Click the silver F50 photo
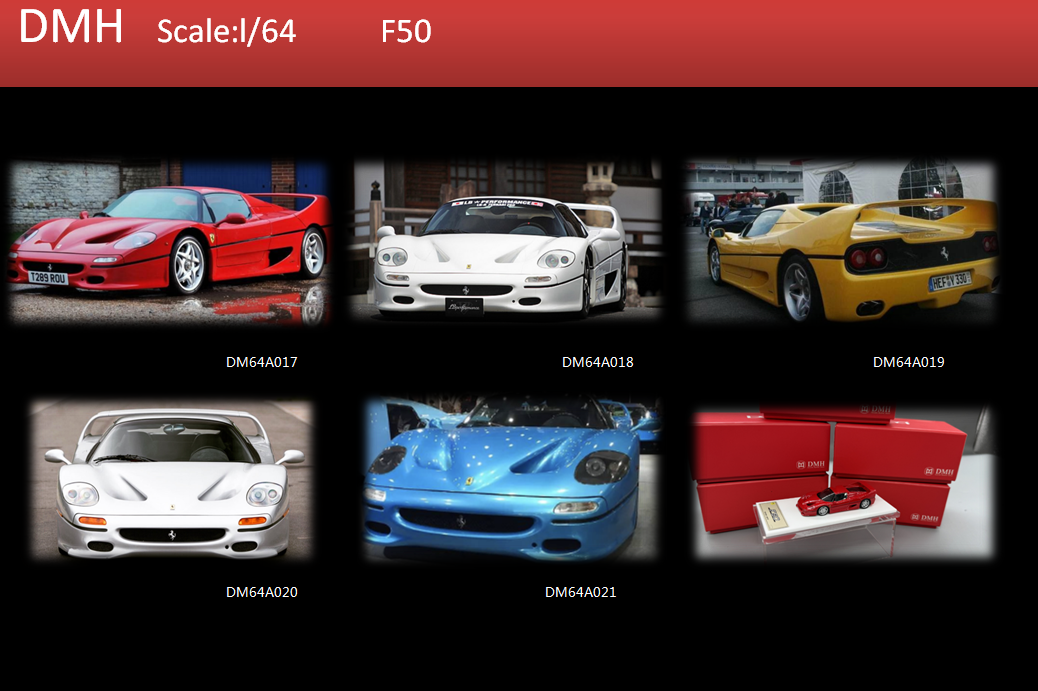 pos(171,480)
